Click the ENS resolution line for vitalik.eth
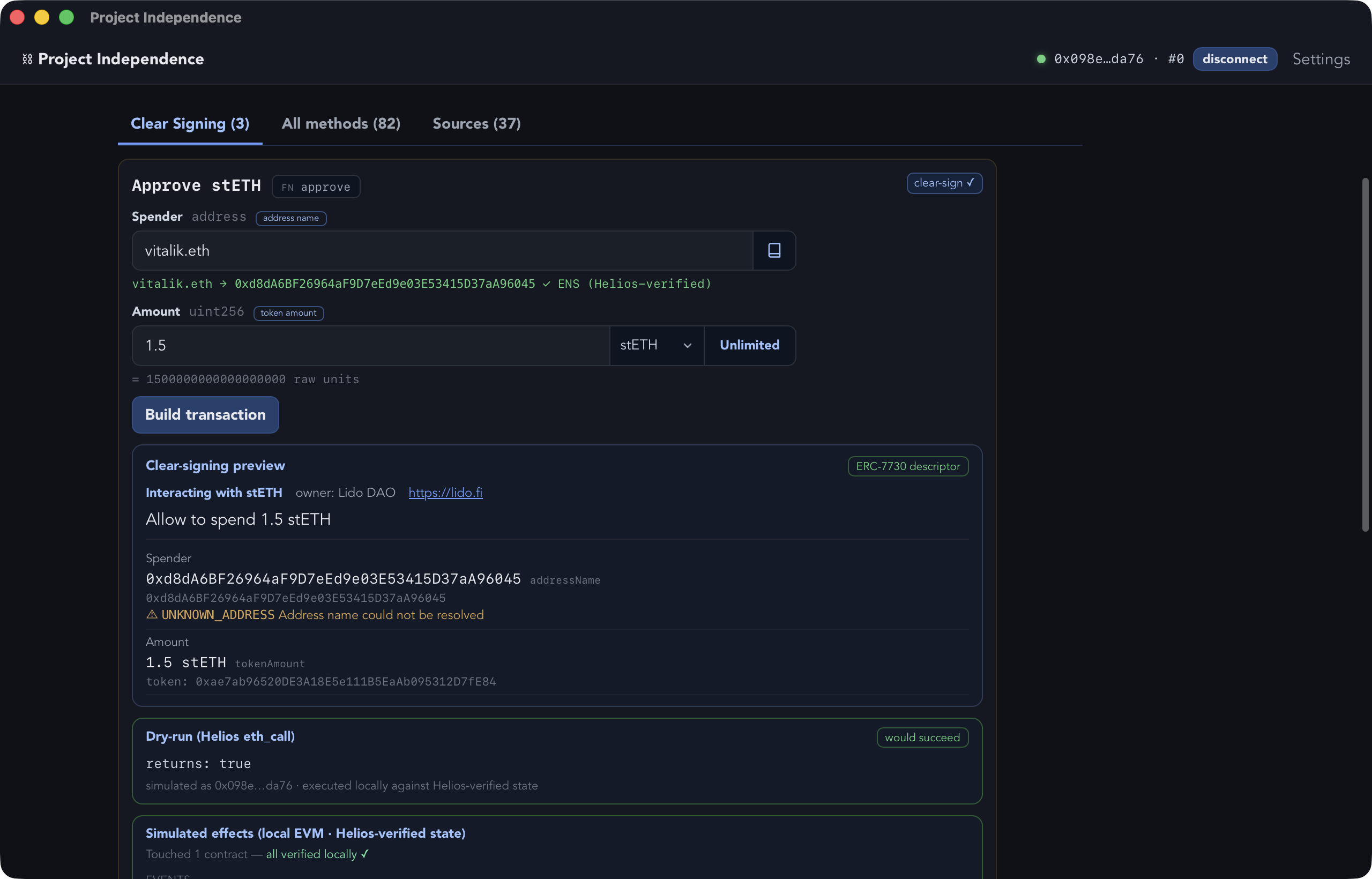The width and height of the screenshot is (1372, 879). click(422, 284)
